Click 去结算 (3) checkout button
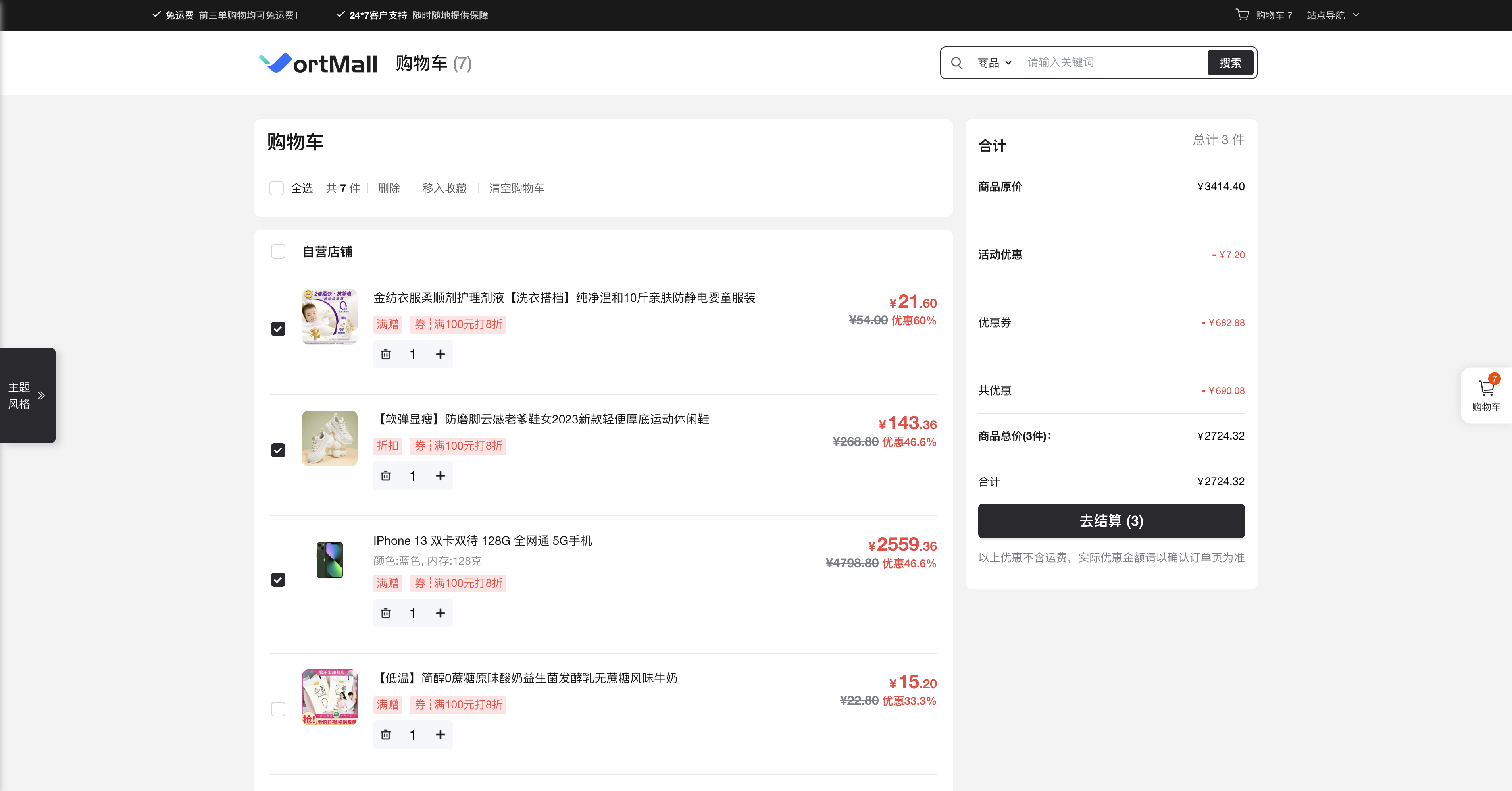The width and height of the screenshot is (1512, 791). click(x=1111, y=521)
